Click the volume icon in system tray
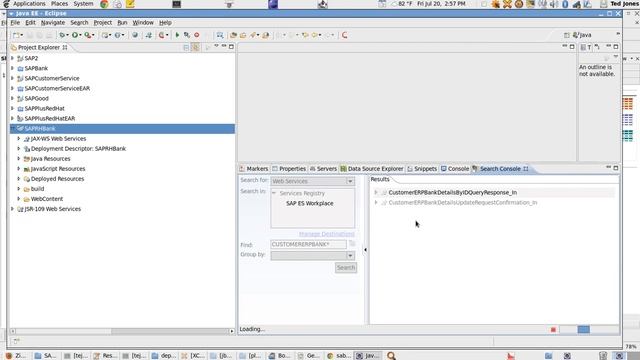640x360 pixels. tap(554, 4)
